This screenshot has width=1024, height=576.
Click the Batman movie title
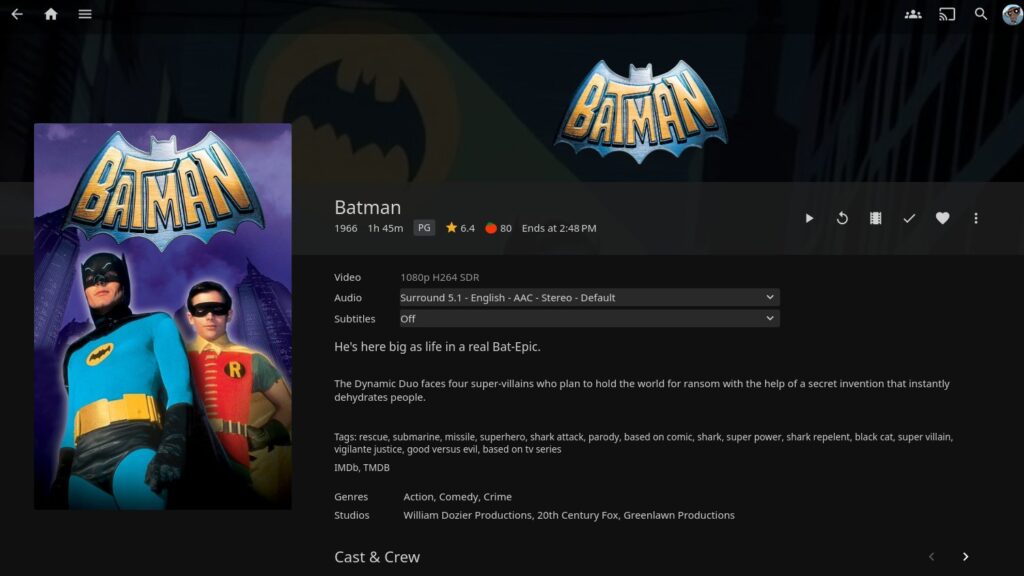pos(368,207)
